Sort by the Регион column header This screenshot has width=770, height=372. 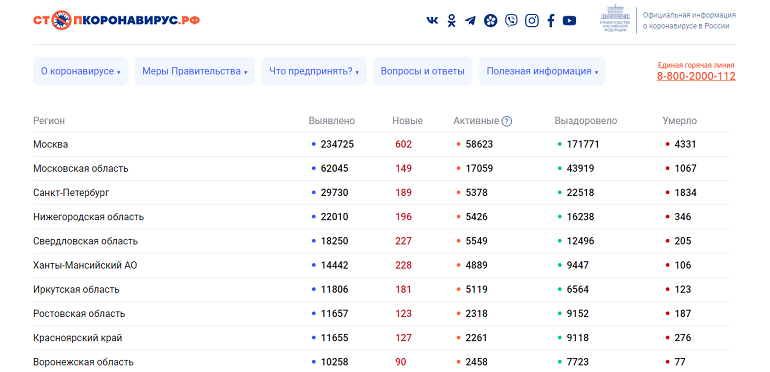click(x=49, y=121)
